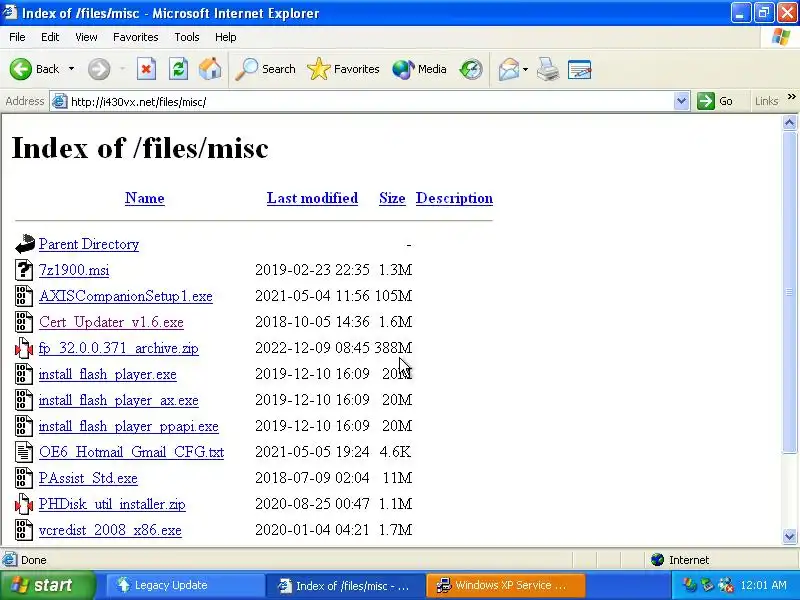Click the binary icon beside vcredist_2008_x86.exe

(x=23, y=531)
